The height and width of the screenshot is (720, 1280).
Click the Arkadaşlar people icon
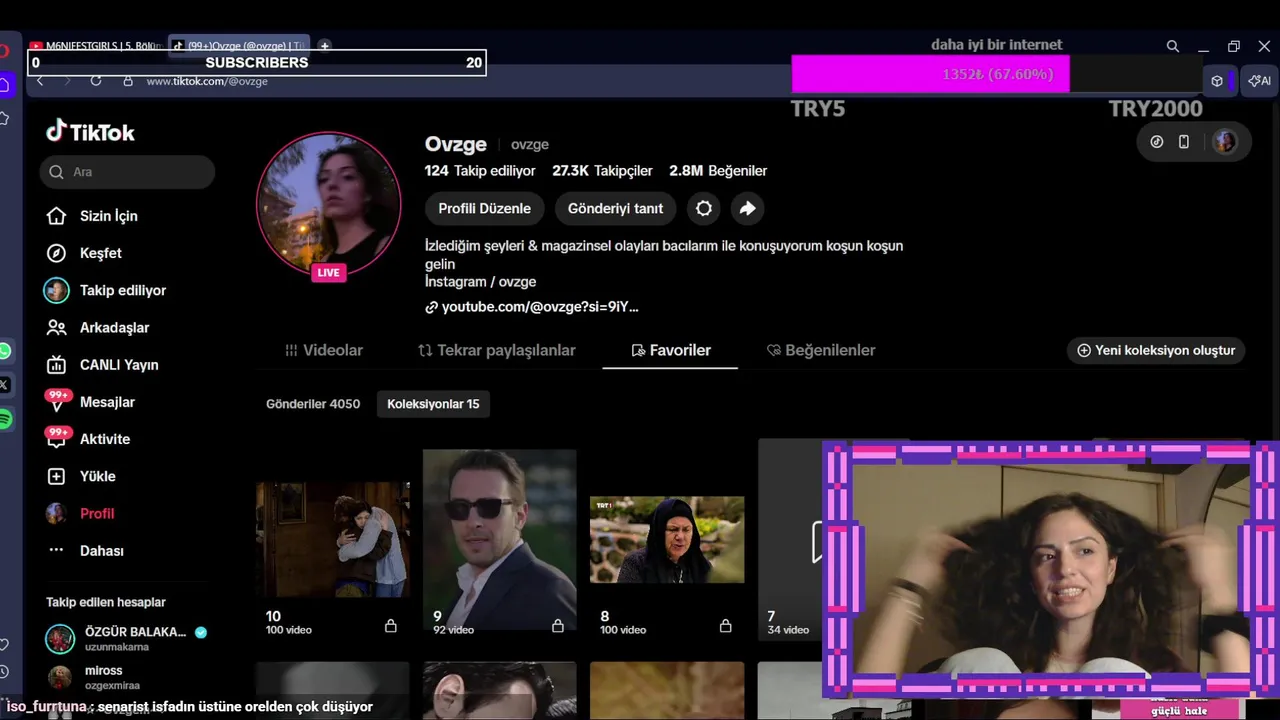click(x=57, y=328)
